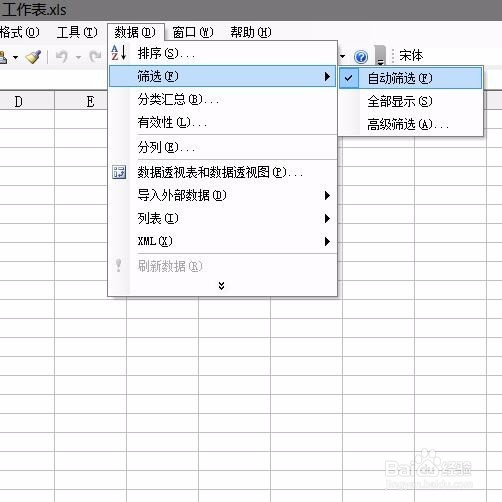
Task: Expand the 列表(I) submenu arrow
Action: click(327, 218)
